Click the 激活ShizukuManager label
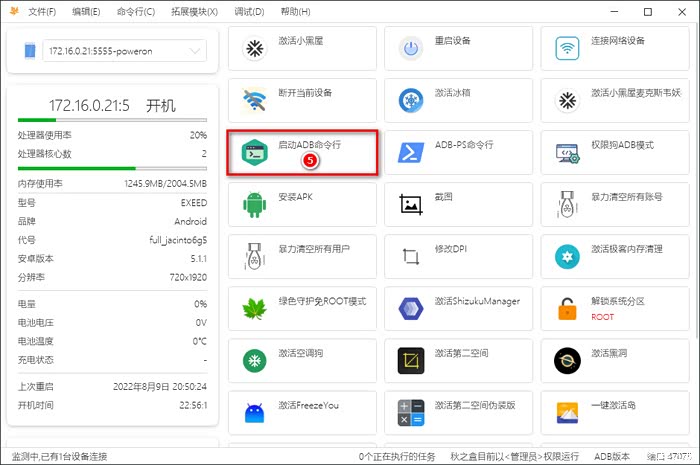Screen dimensions: 700x465 478,301
